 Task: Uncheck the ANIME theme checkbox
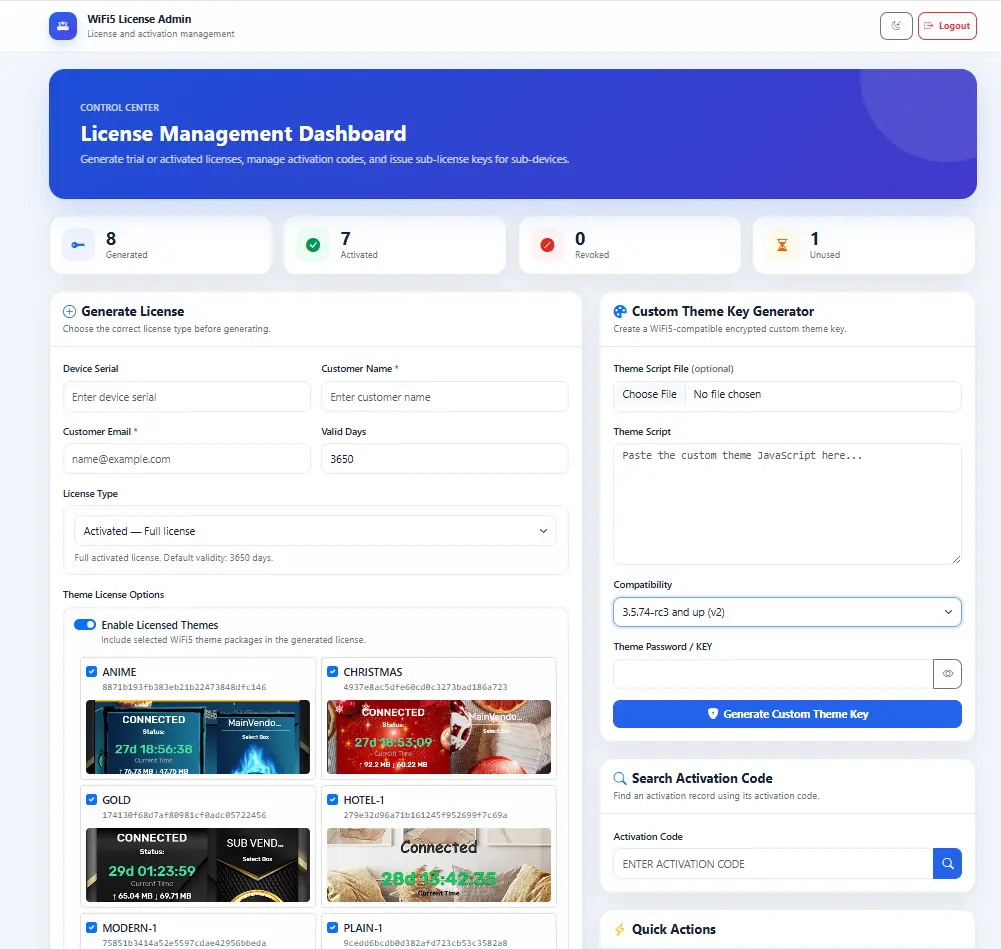click(x=91, y=671)
